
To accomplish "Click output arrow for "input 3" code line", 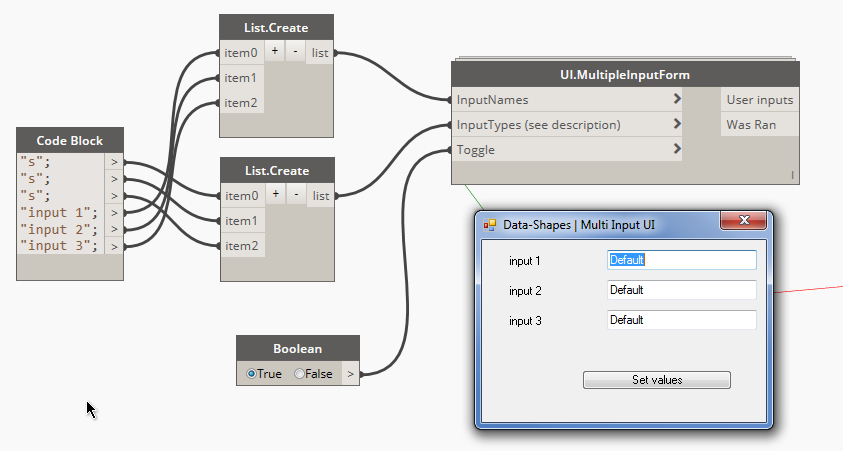I will (114, 246).
